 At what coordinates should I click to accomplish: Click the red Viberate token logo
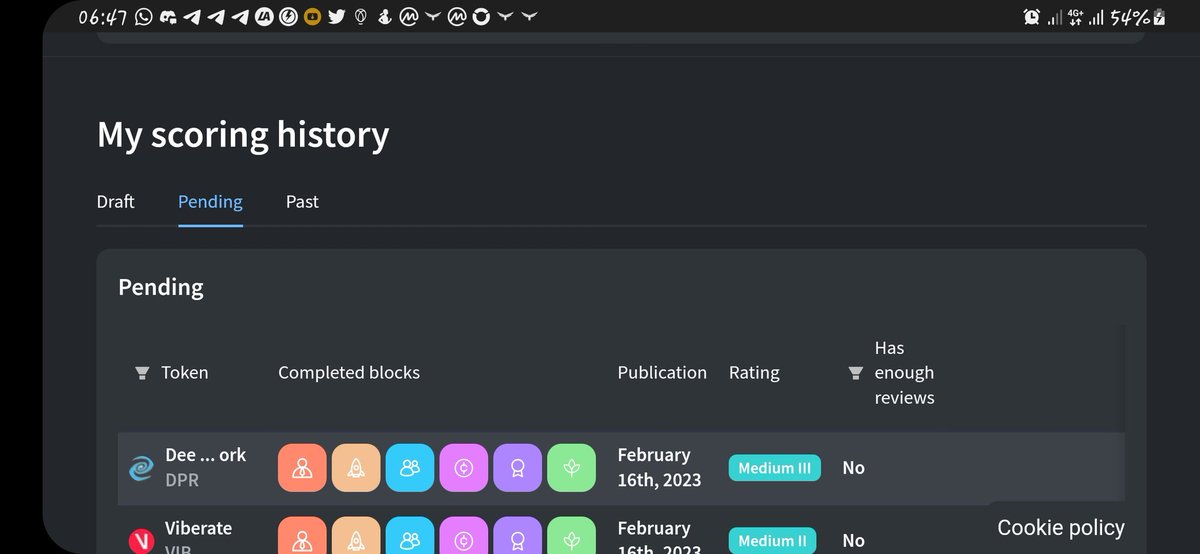click(x=141, y=541)
